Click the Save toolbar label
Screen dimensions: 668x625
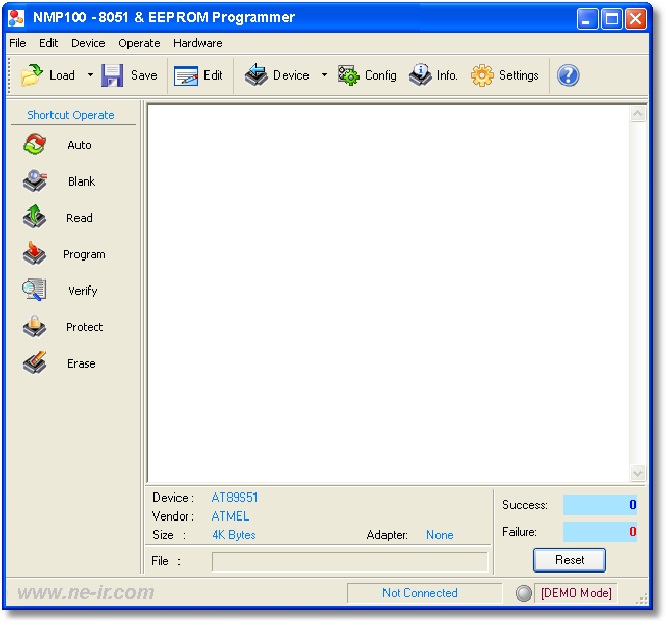pyautogui.click(x=144, y=75)
